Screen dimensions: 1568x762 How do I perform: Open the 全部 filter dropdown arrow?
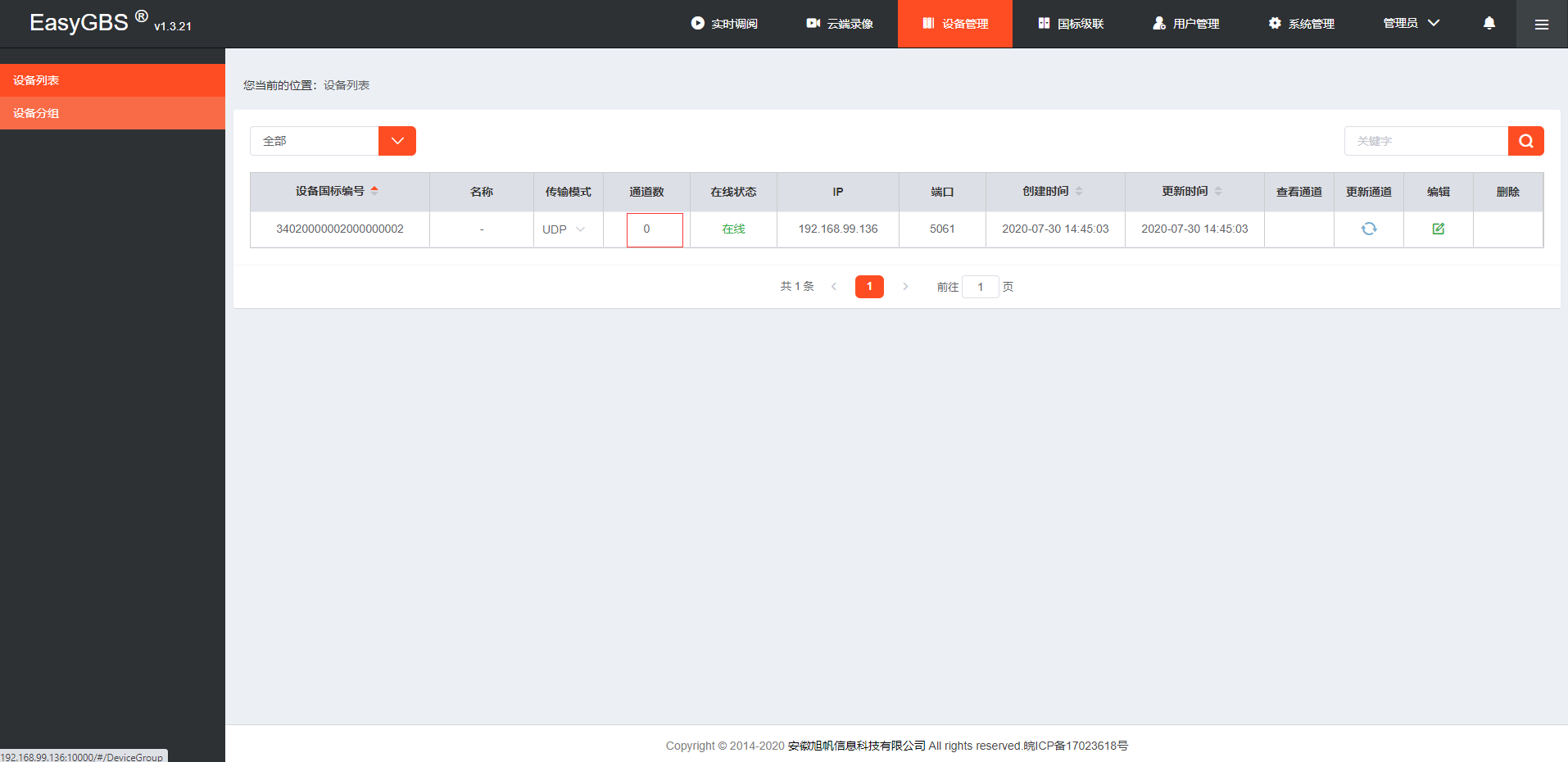click(397, 141)
